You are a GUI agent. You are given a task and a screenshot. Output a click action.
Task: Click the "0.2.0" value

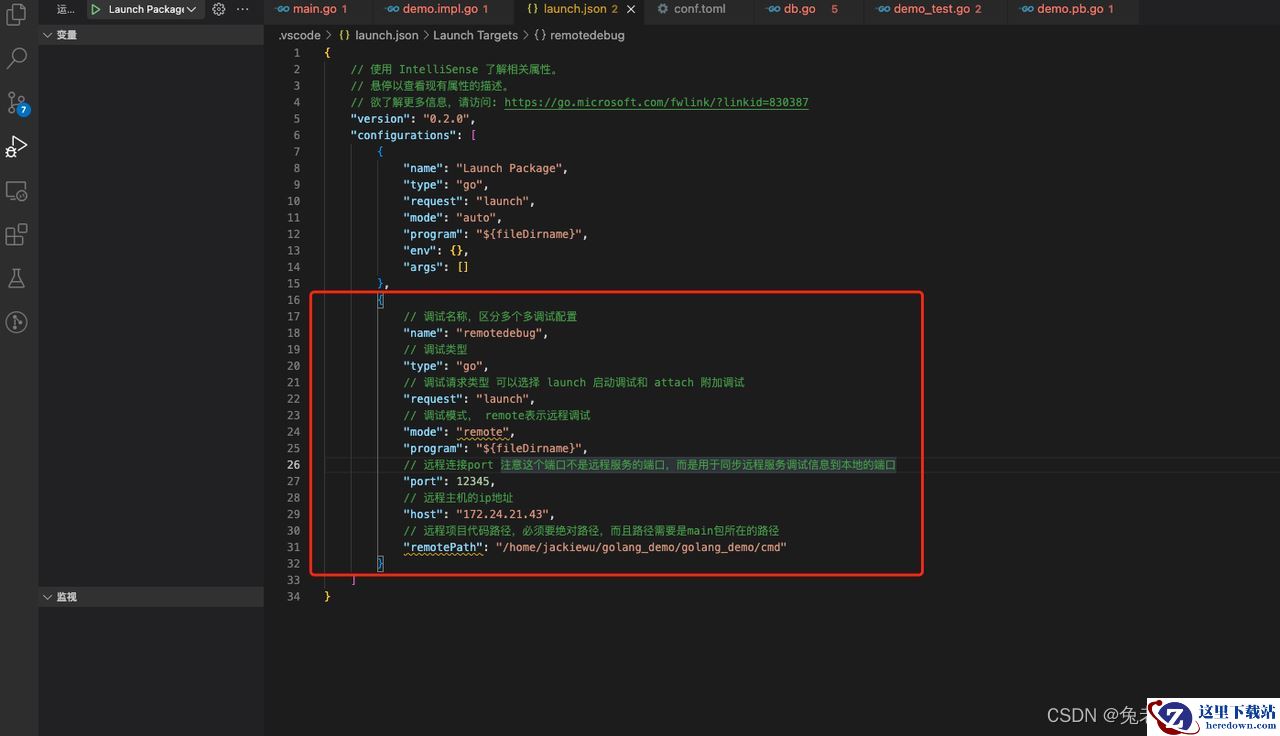click(446, 119)
